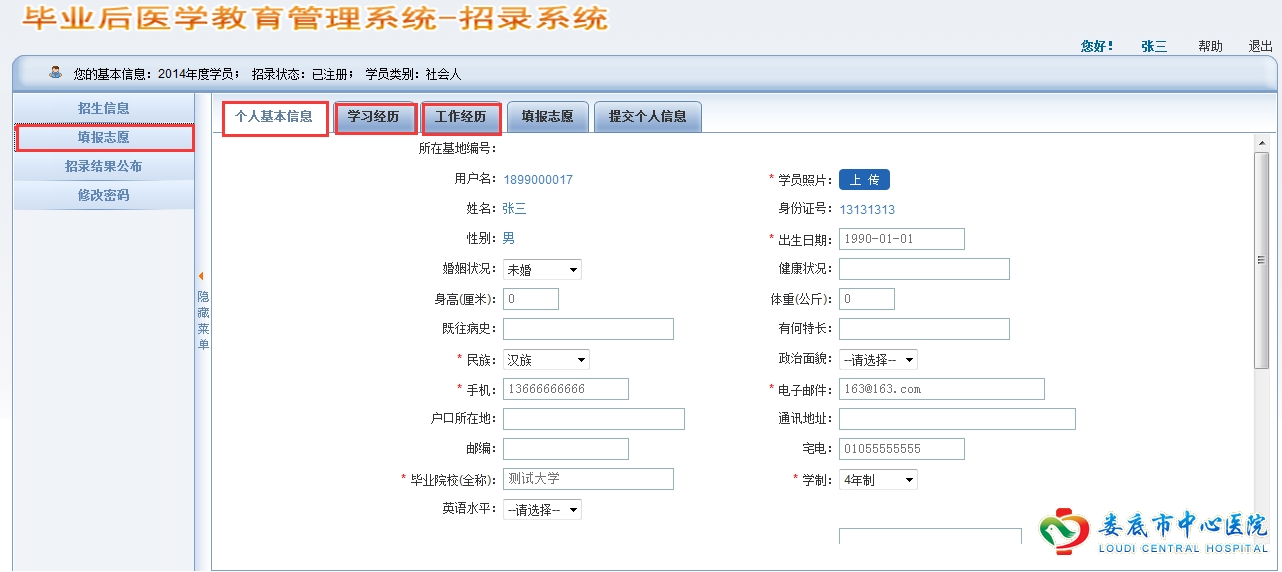Select the 学制 dropdown
1282x572 pixels.
pyautogui.click(x=878, y=480)
